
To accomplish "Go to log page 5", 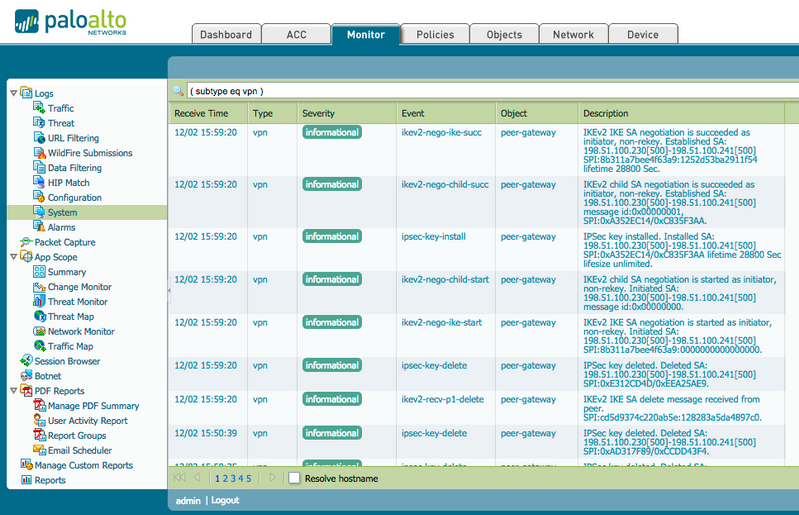I will pos(249,478).
